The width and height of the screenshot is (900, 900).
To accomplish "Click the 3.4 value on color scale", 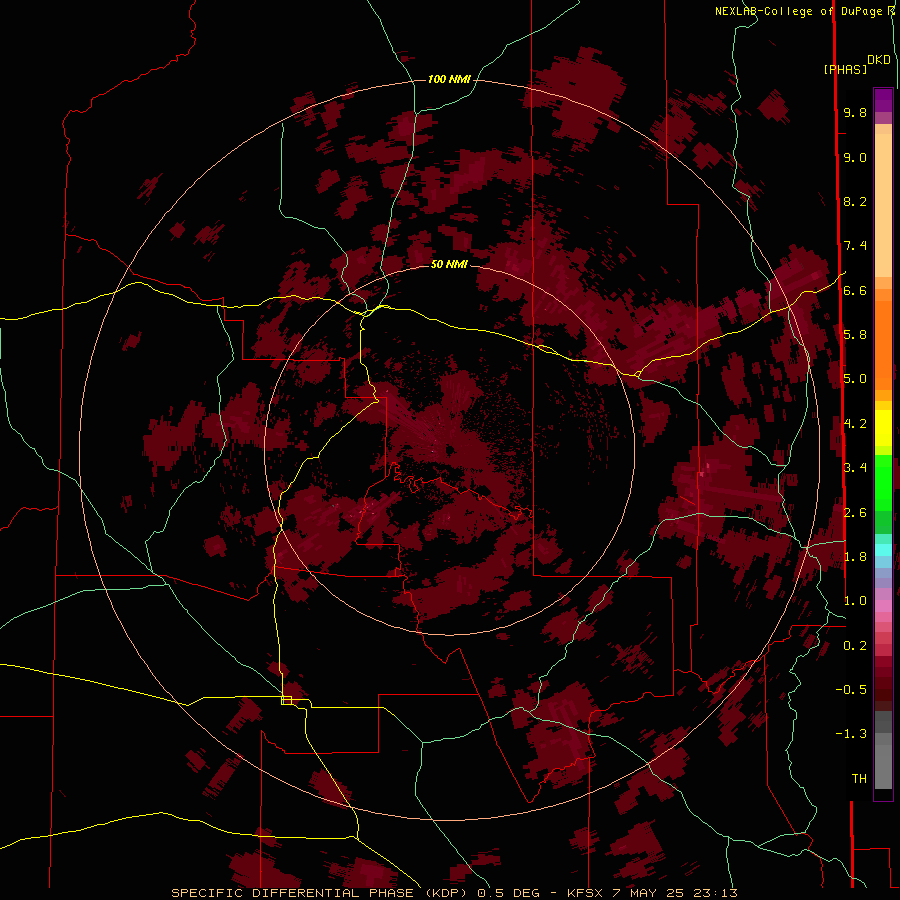I will click(x=855, y=468).
